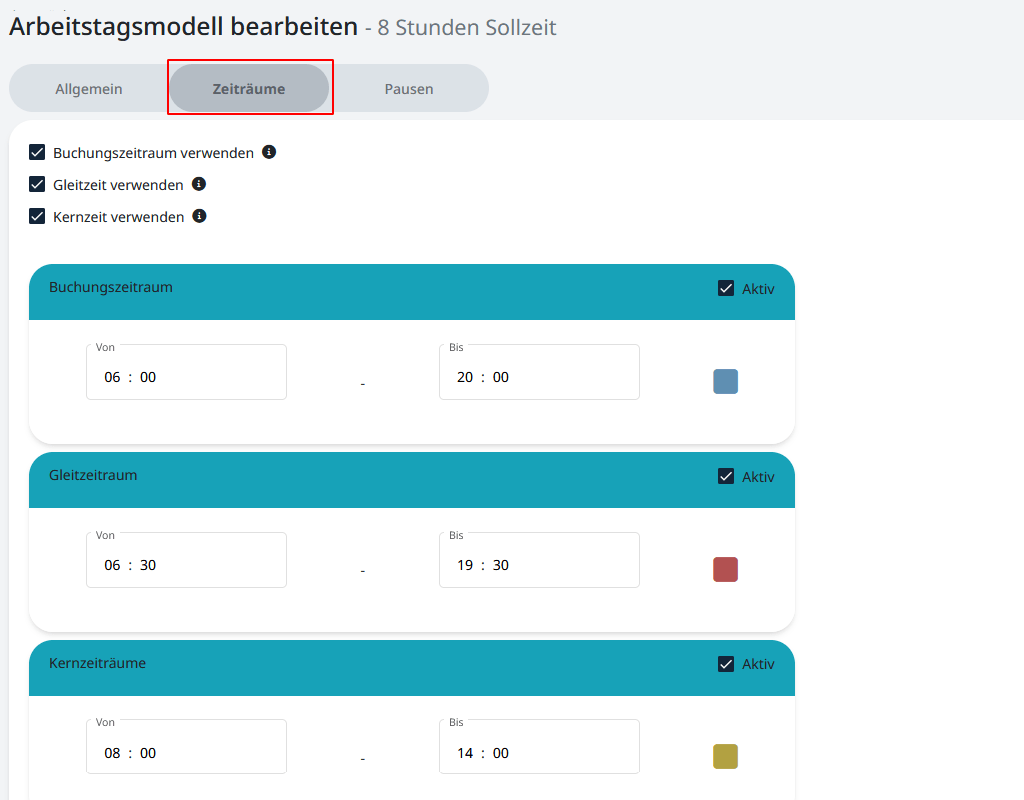Focus Gleitzeitraum Von field showing 06:30
The height and width of the screenshot is (800, 1024).
(x=186, y=565)
